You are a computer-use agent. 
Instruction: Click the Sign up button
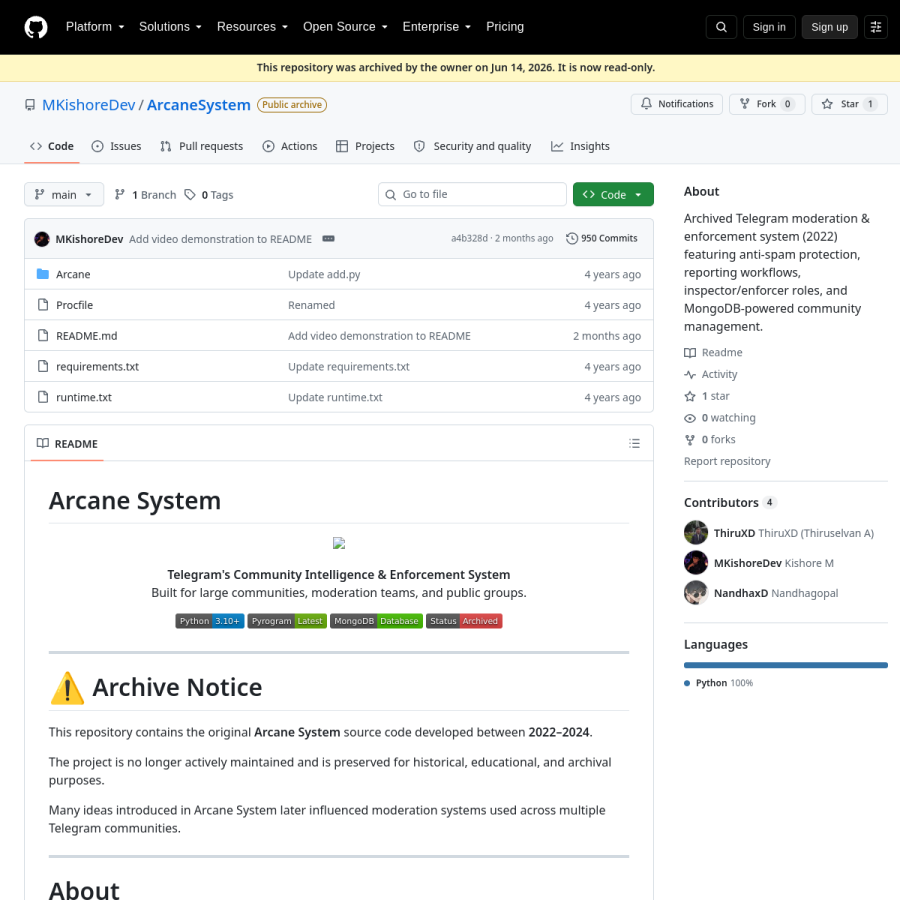829,27
